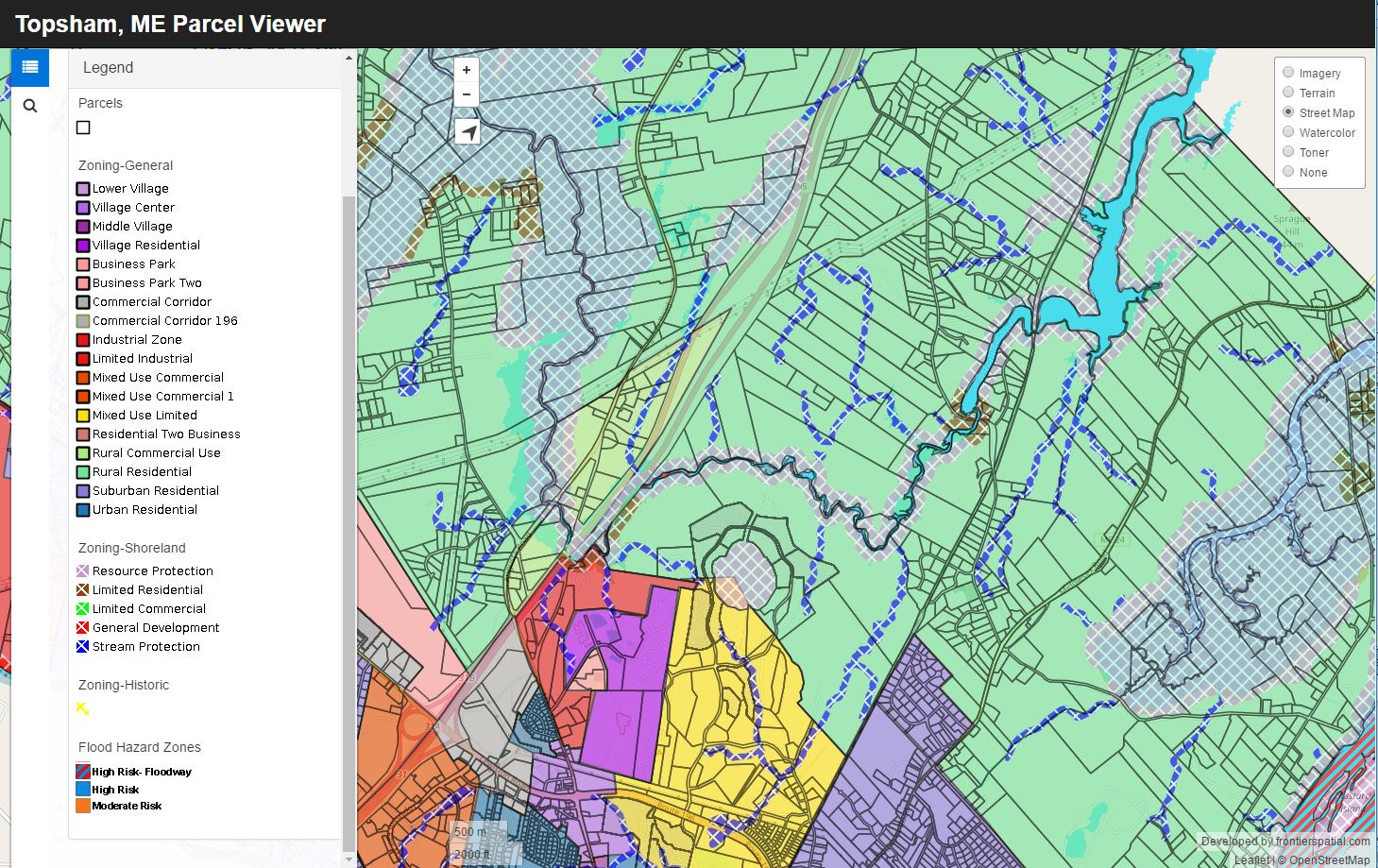Open the layers sidebar menu icon
1378x868 pixels.
28,67
